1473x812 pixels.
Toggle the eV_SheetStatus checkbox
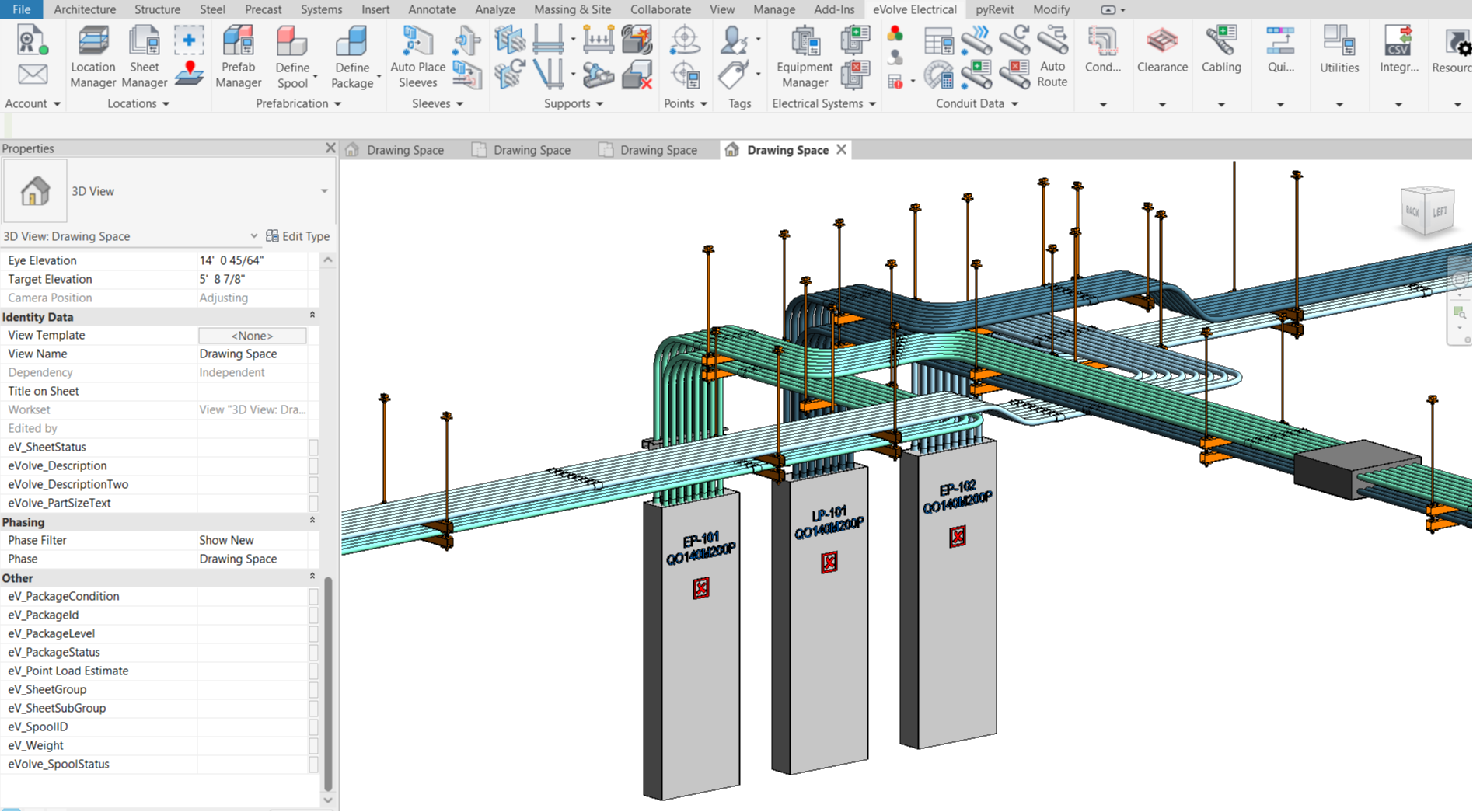pos(313,447)
